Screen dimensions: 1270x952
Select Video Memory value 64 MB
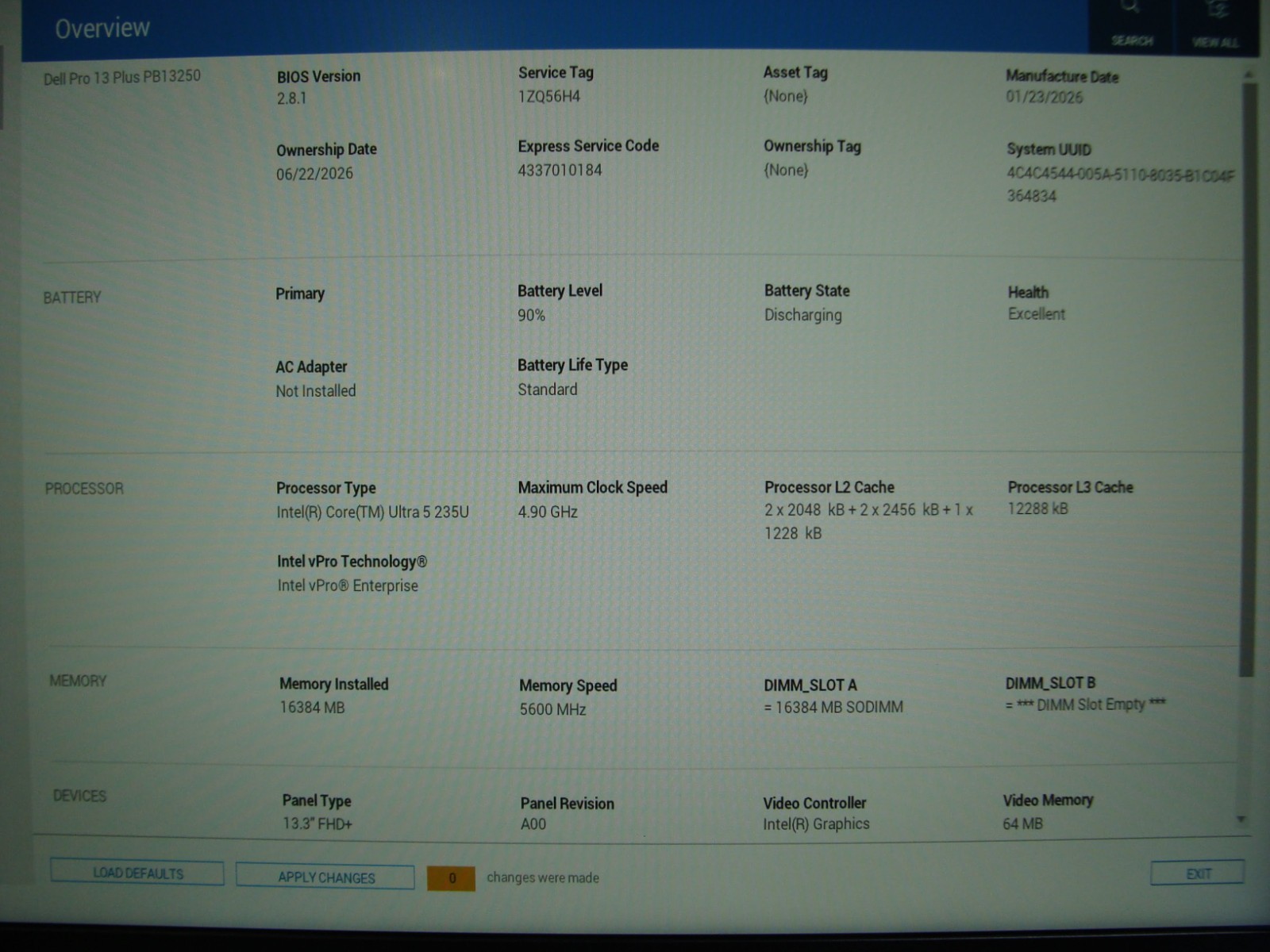click(x=1022, y=823)
